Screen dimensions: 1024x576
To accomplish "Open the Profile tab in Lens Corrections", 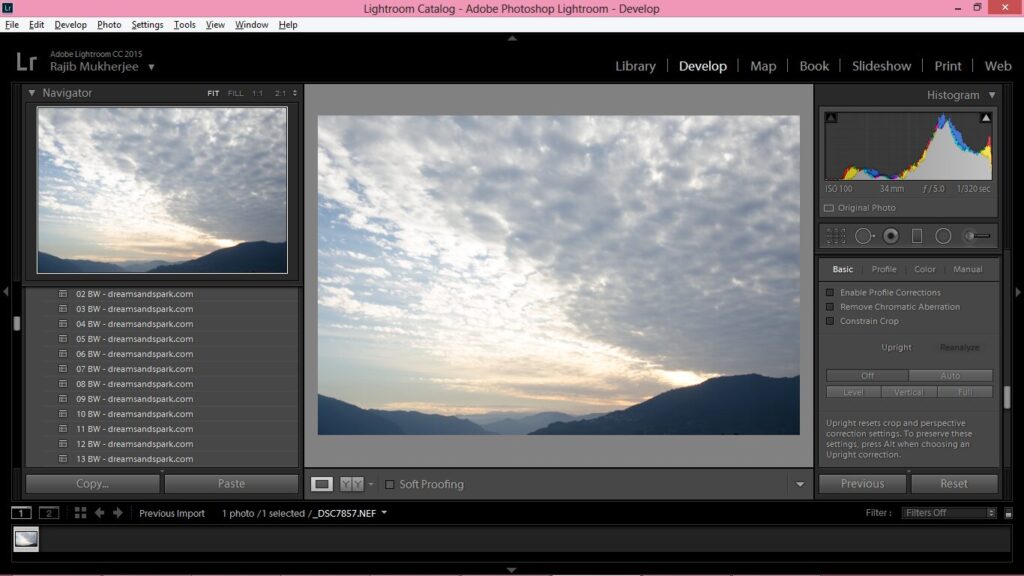I will [884, 269].
